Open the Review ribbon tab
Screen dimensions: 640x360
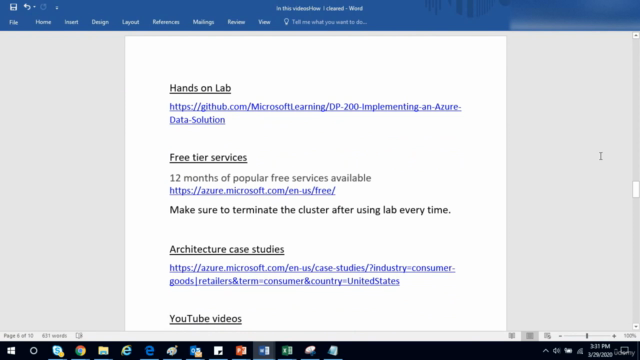click(x=236, y=22)
